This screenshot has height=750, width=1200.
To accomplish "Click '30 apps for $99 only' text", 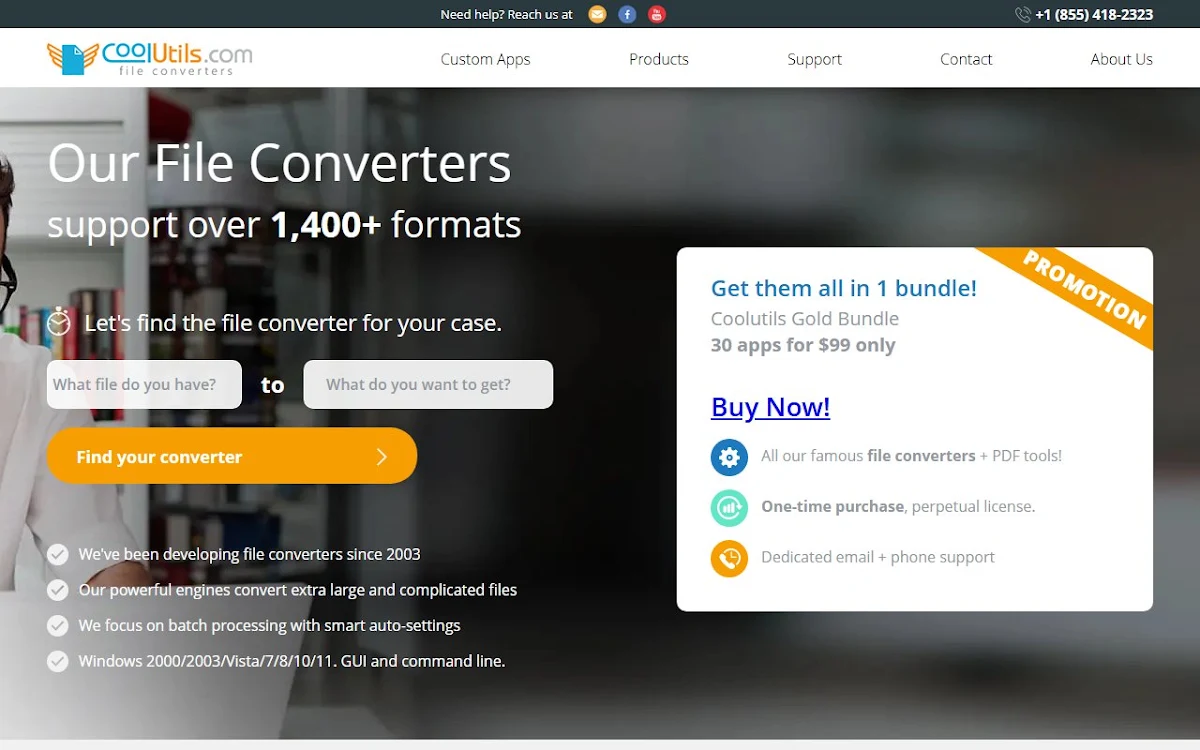I will pos(803,345).
